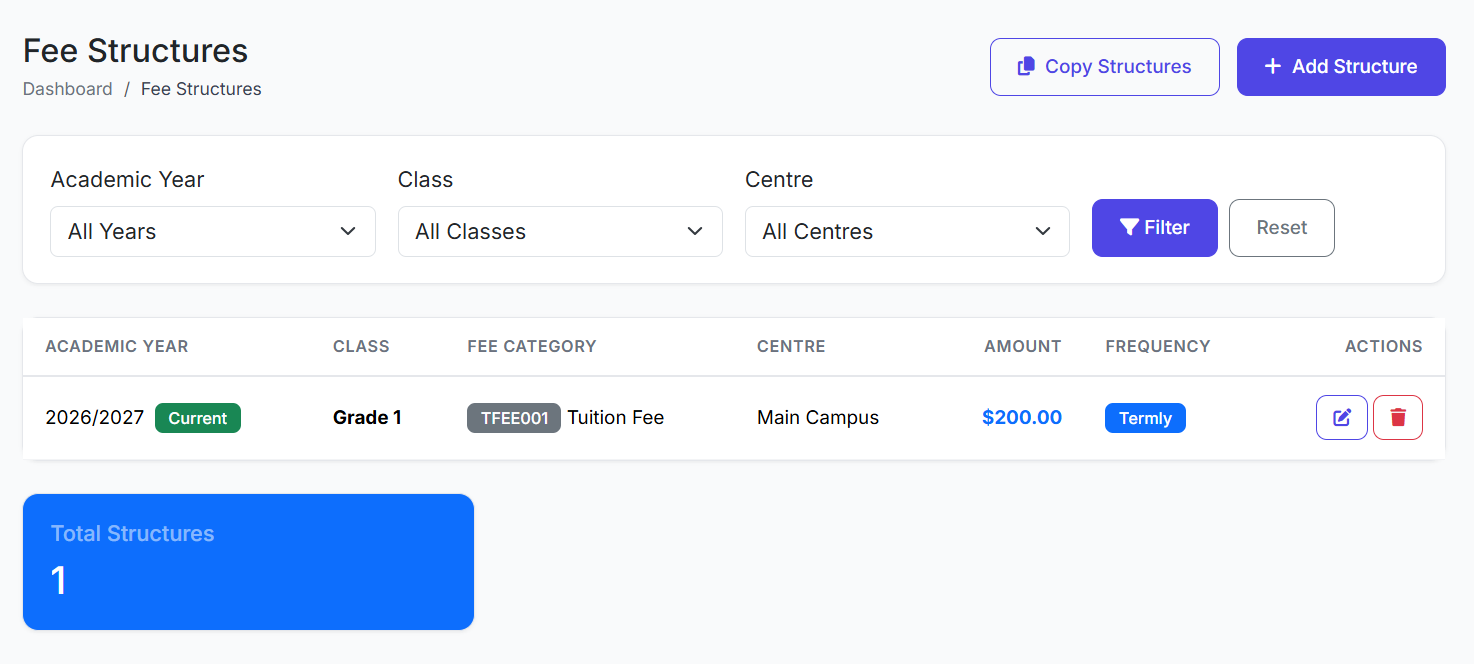Expand the Class dropdown
The image size is (1474, 664).
pyautogui.click(x=559, y=232)
